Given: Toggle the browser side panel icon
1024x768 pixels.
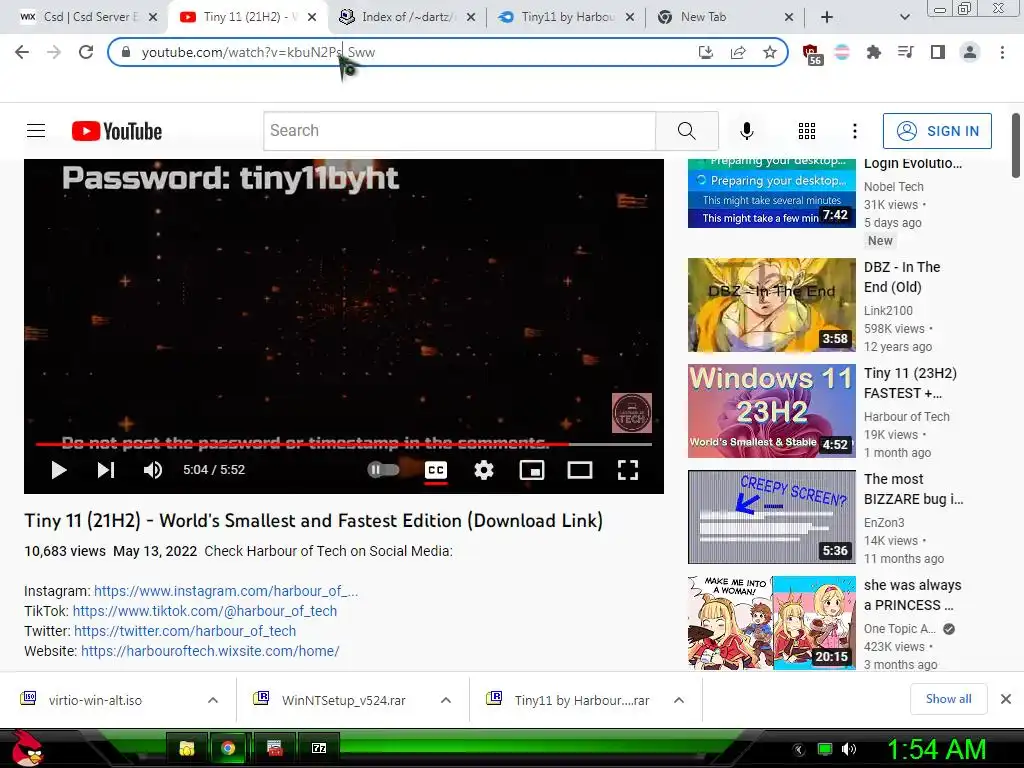Looking at the screenshot, I should tap(938, 52).
